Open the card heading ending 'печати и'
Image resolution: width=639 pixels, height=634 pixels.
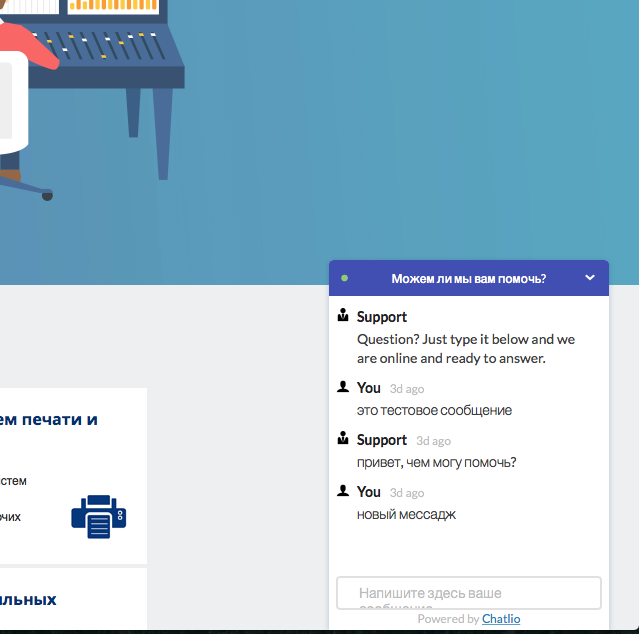48,419
